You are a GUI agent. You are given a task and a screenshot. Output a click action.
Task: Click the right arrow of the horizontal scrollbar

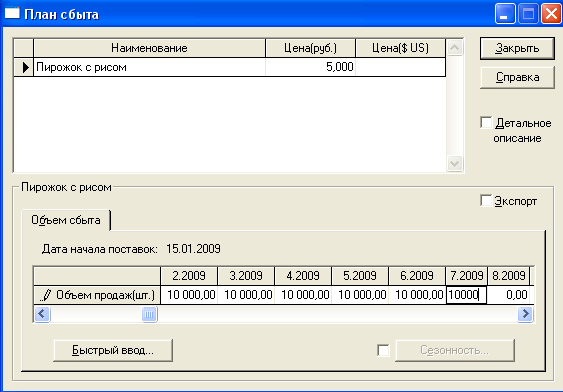pos(525,314)
